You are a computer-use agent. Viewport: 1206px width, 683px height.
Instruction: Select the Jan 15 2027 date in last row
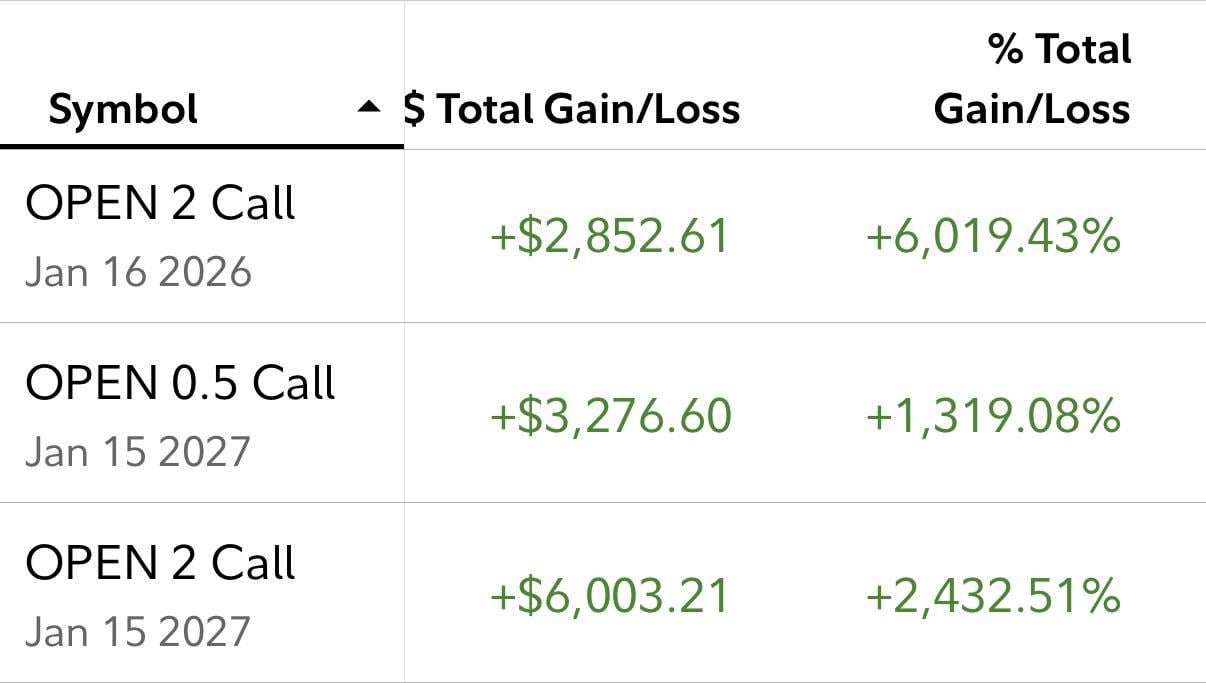pos(138,632)
